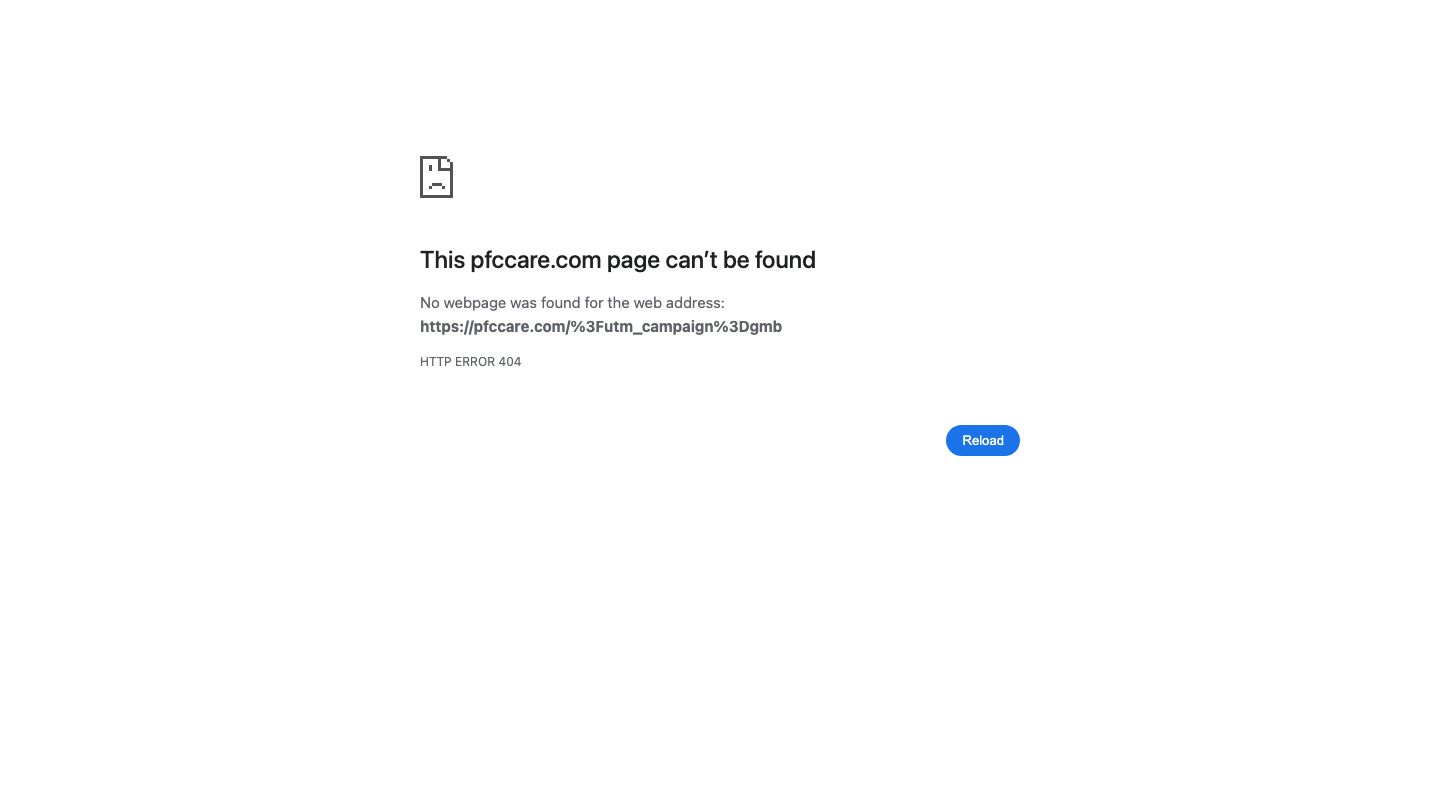This screenshot has height=810, width=1440.
Task: Click the word 'ERROR' in the status line
Action: 474,362
